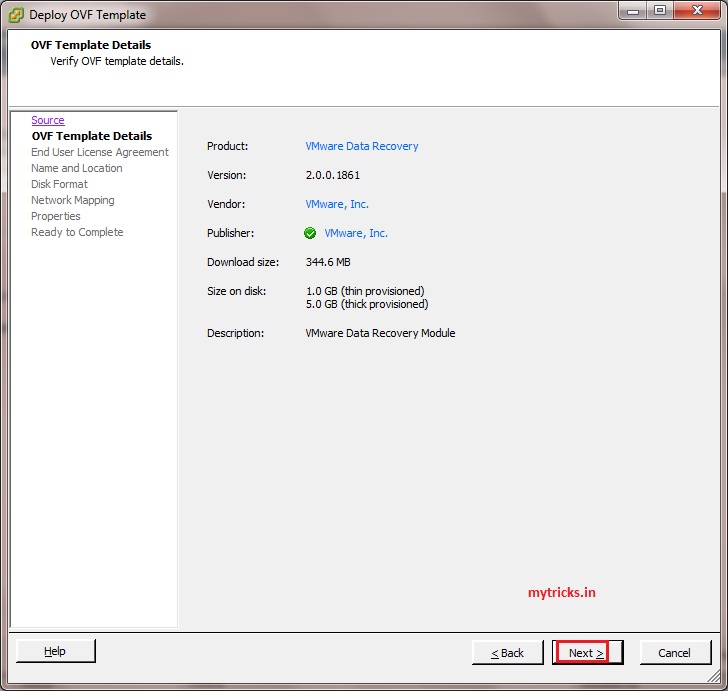The height and width of the screenshot is (691, 728).
Task: Click the Verify OVF template details subtitle
Action: tap(117, 61)
